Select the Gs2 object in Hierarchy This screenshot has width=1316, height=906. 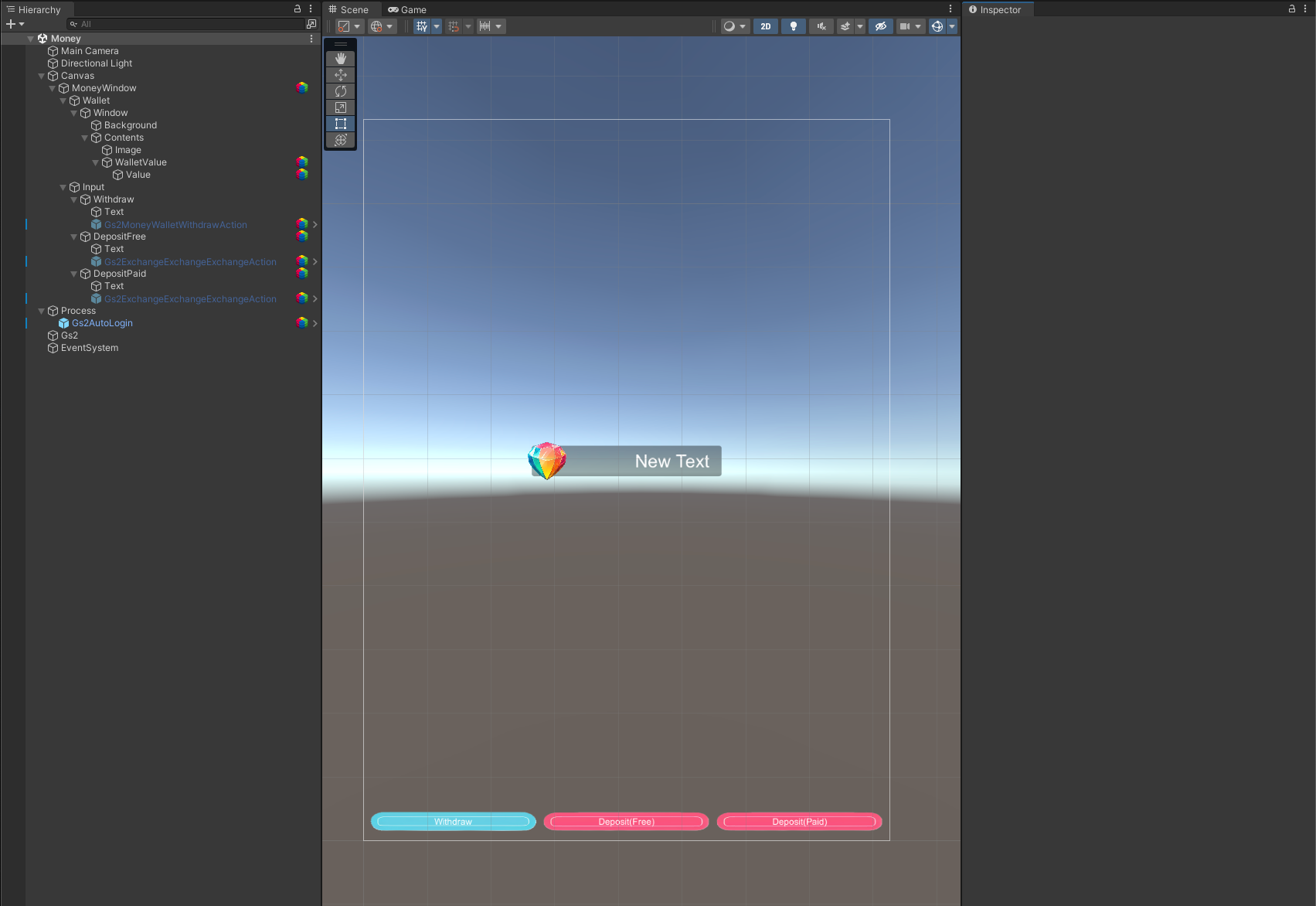(x=70, y=335)
